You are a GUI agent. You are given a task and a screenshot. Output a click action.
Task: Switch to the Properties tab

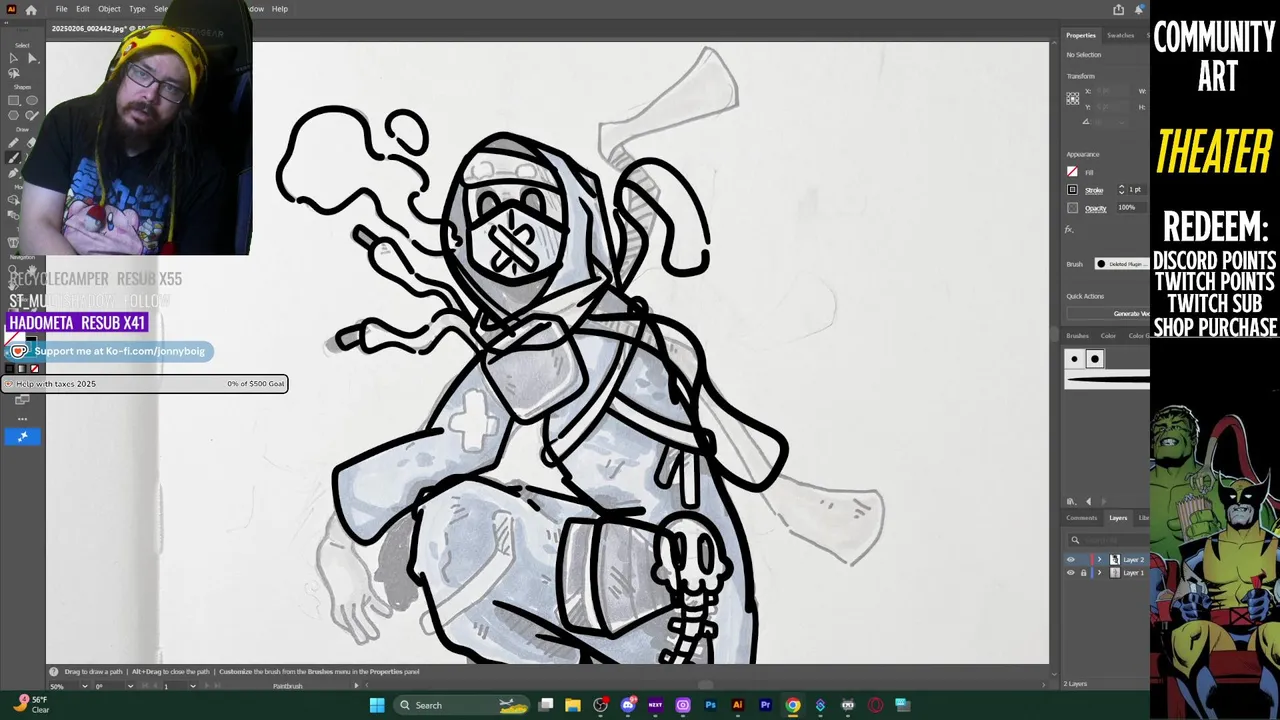coord(1081,35)
